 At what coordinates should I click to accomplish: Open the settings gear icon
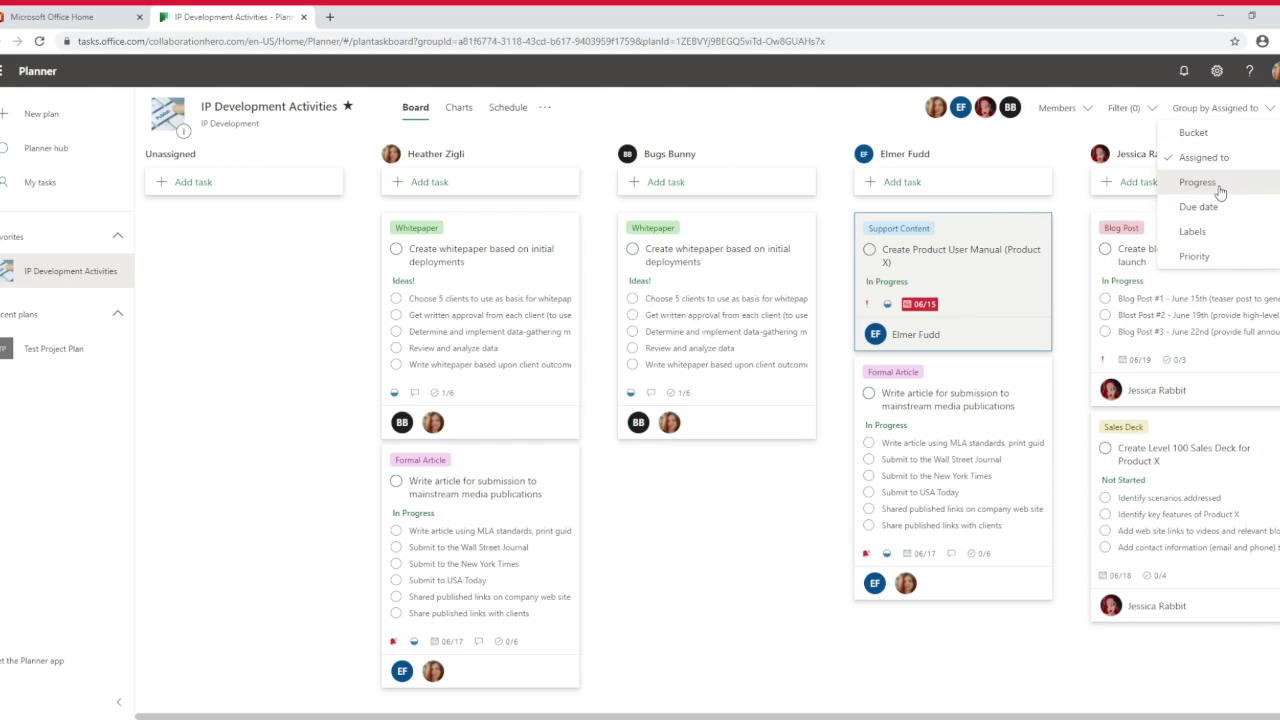[1217, 71]
